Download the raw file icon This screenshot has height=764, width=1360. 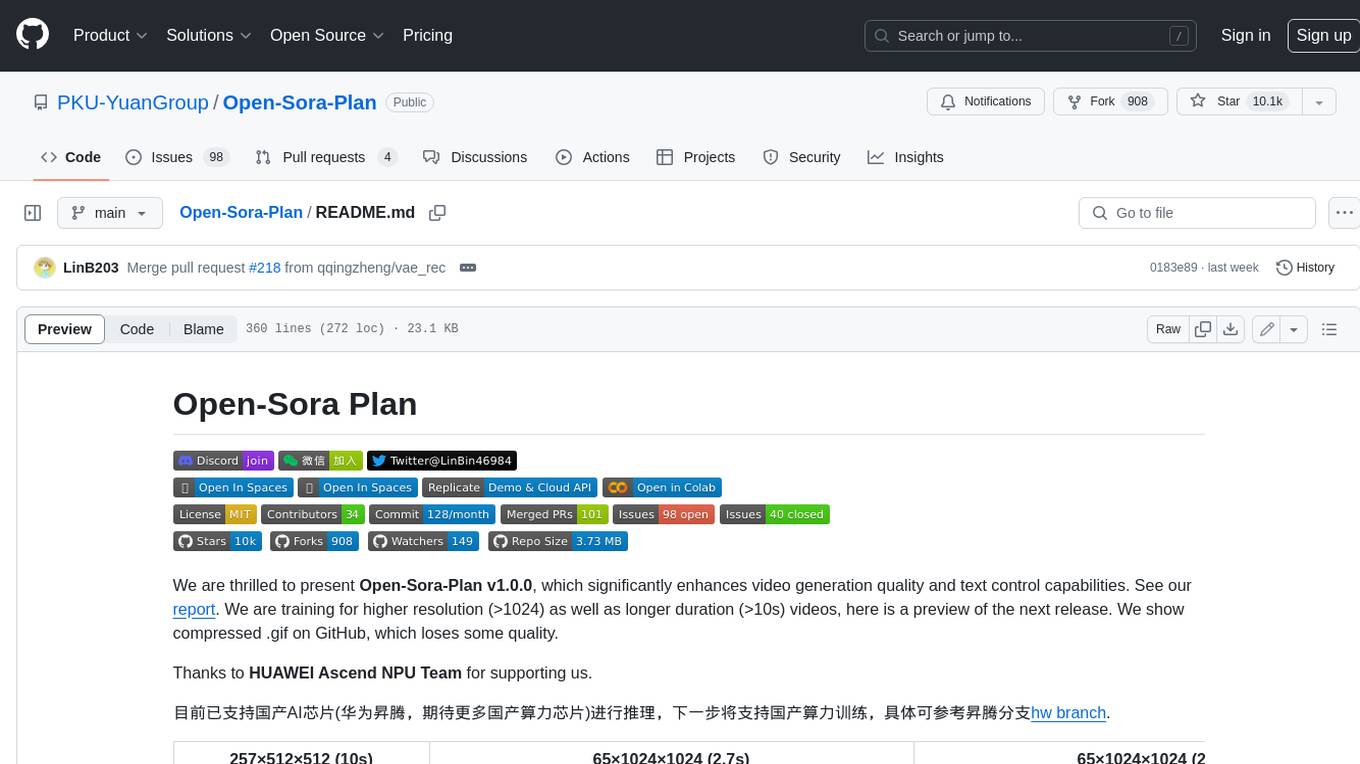(x=1231, y=329)
